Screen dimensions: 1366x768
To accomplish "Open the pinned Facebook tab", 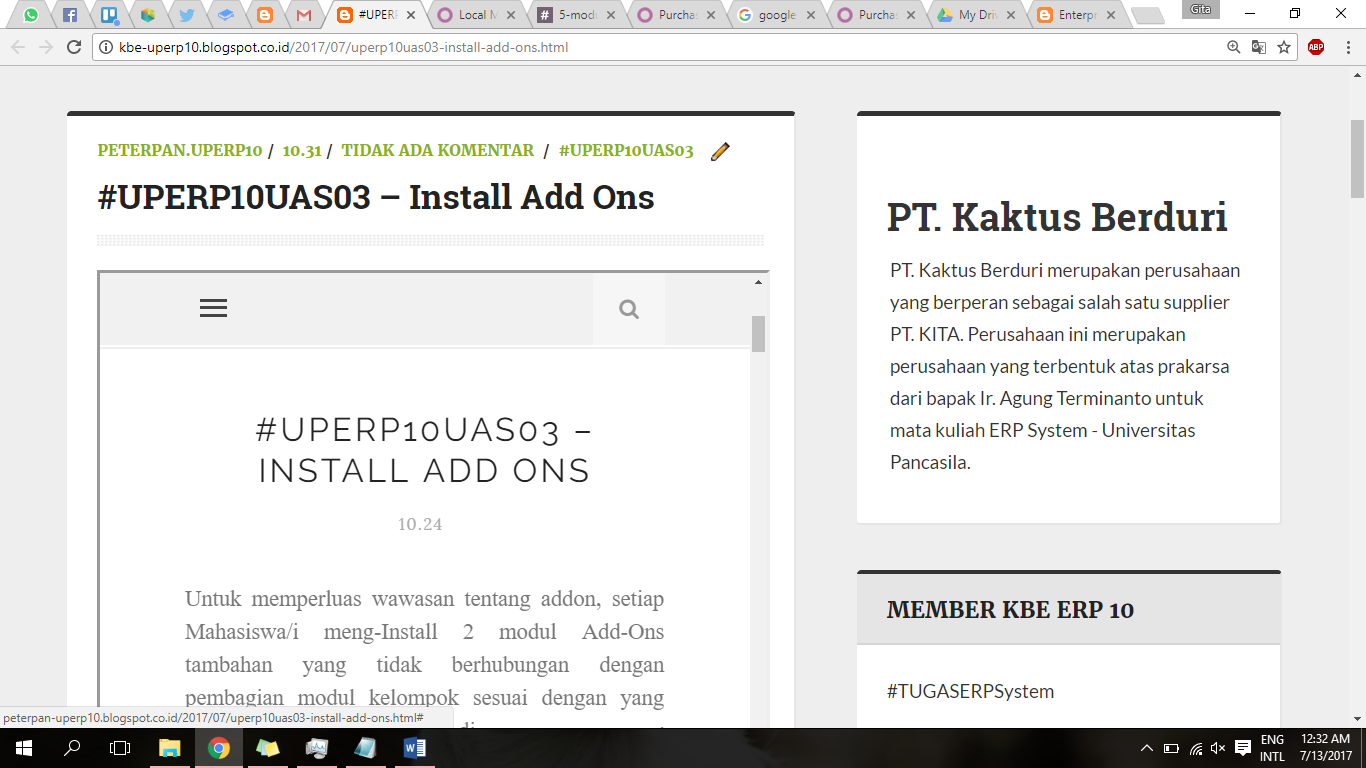I will [70, 15].
